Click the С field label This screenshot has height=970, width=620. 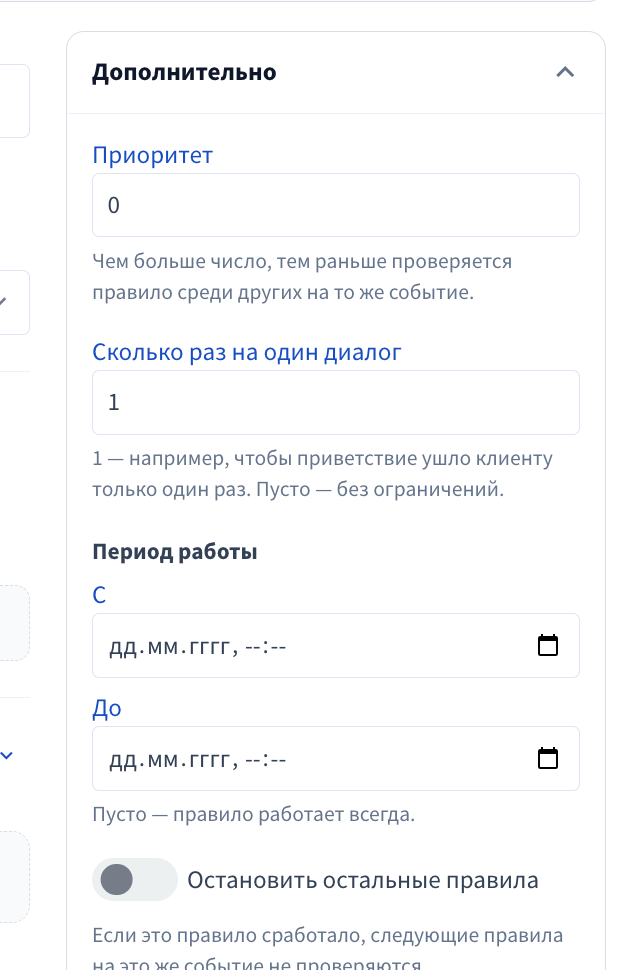tap(99, 595)
